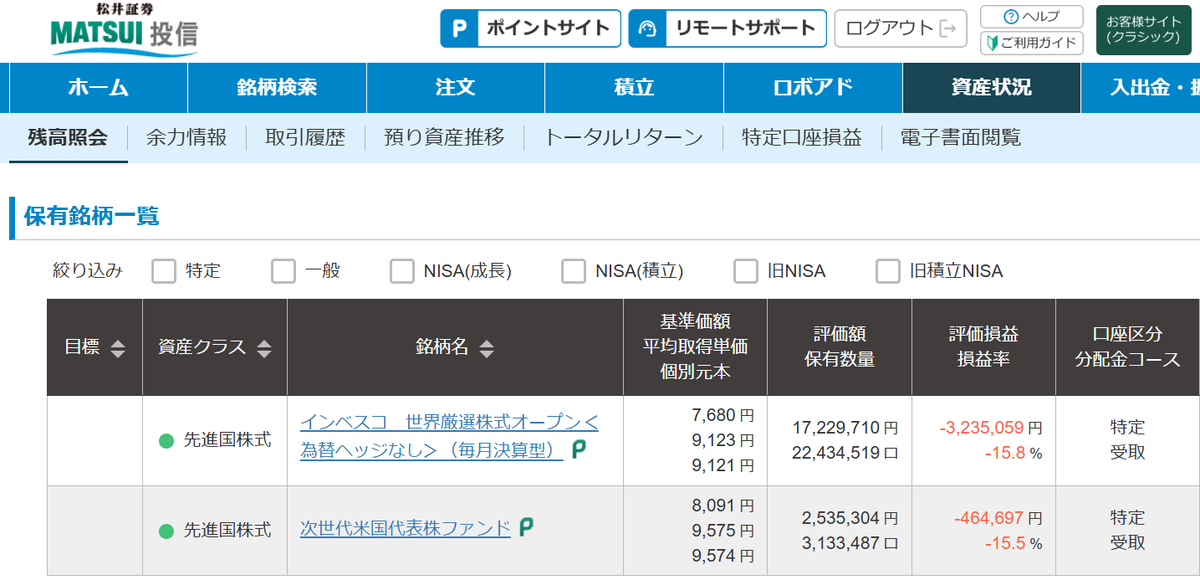Open the ポイントサイト button

[531, 28]
